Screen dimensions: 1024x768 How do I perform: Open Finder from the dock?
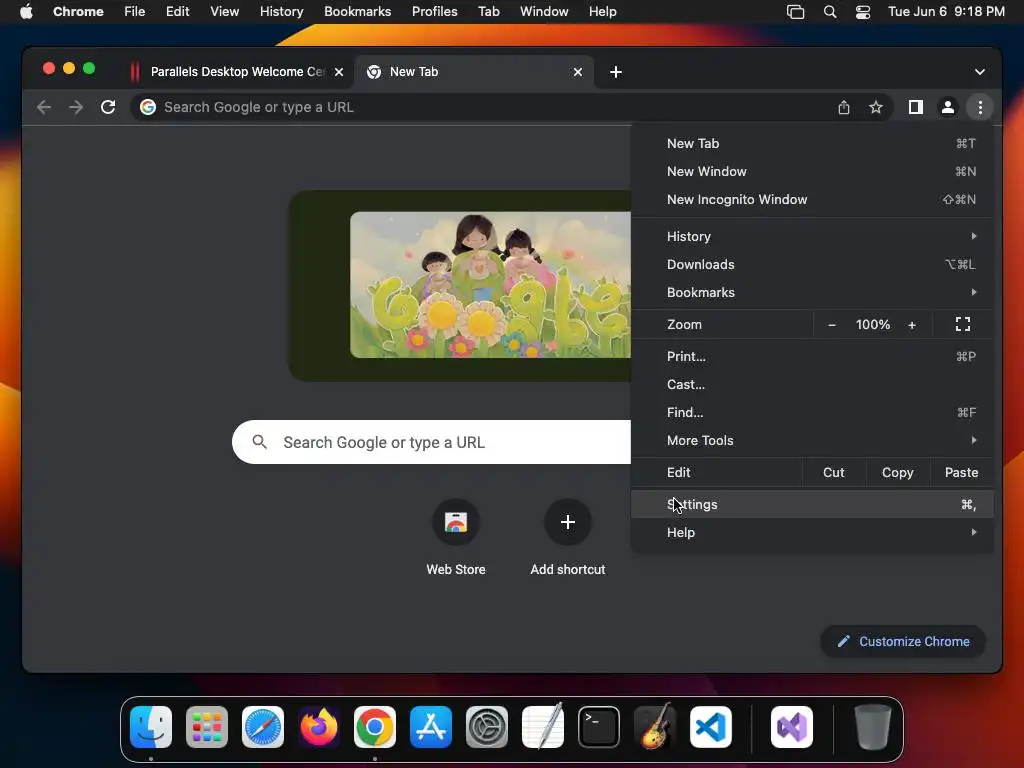(x=151, y=727)
